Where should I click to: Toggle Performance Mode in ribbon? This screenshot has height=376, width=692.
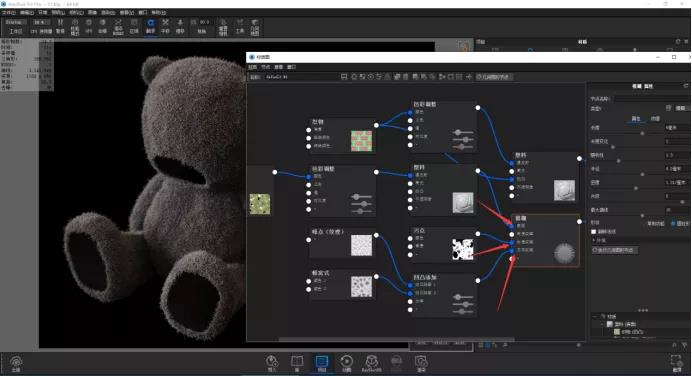click(x=75, y=26)
